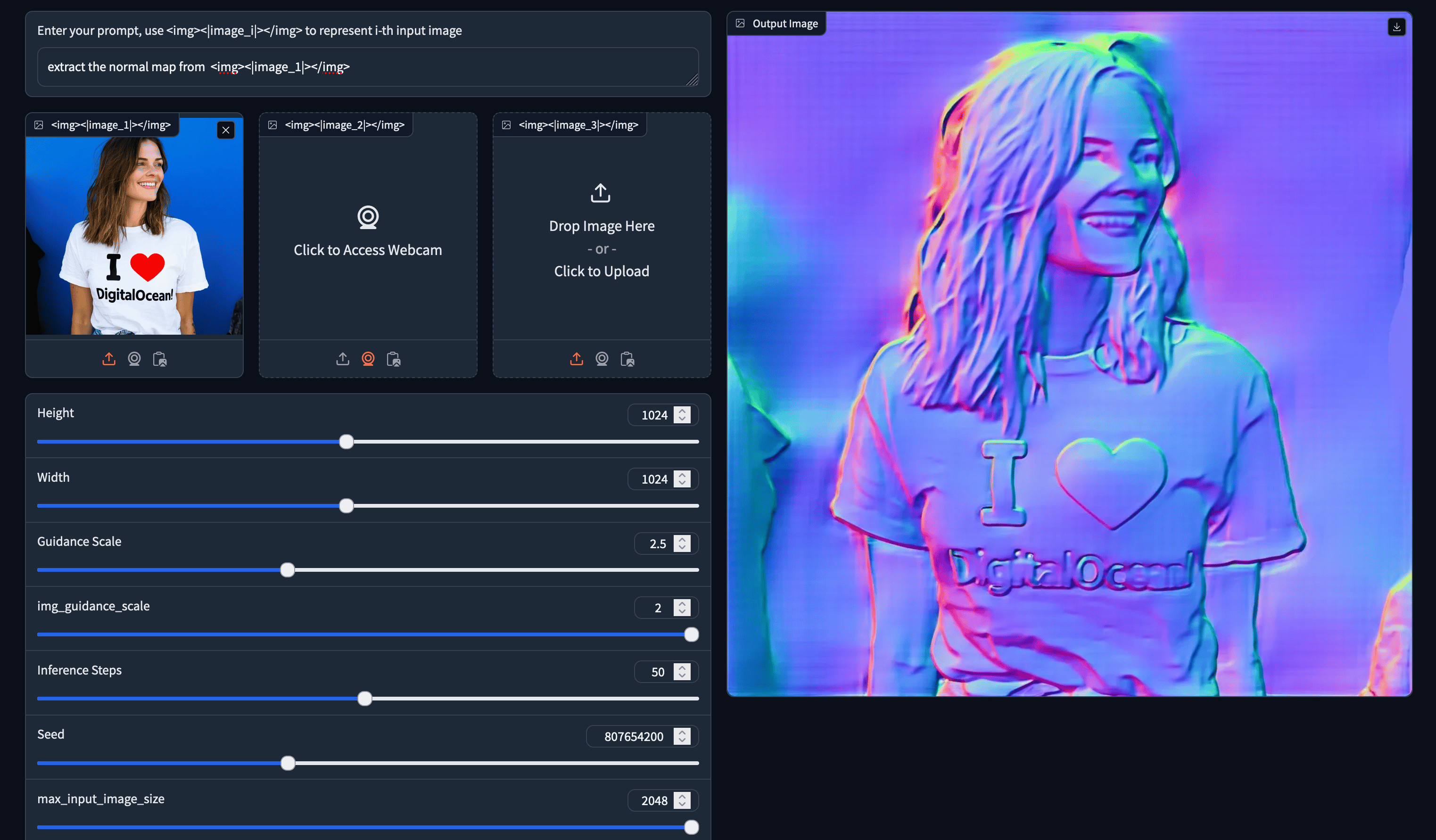Click the '<img><|image_1|></img>' panel label
Screen dimensions: 1436x840
tap(111, 125)
